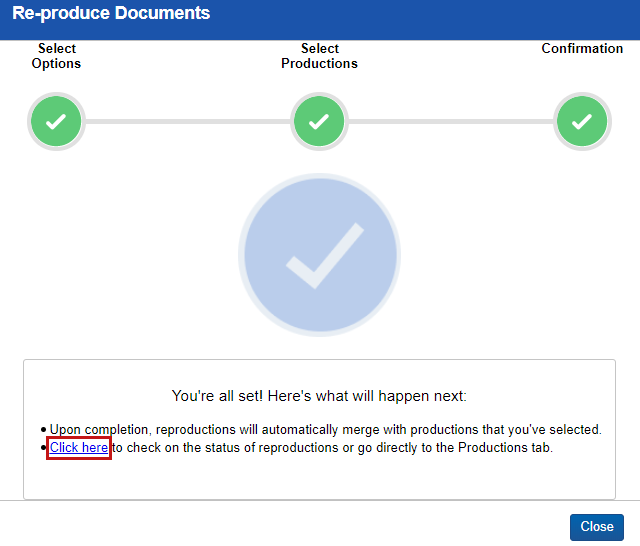640x546 pixels.
Task: Click the 'Select Productions' step label
Action: (x=319, y=56)
